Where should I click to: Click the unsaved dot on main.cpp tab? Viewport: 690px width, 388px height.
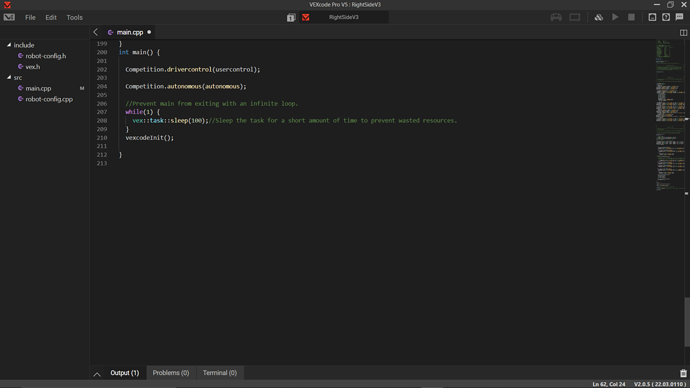(149, 32)
